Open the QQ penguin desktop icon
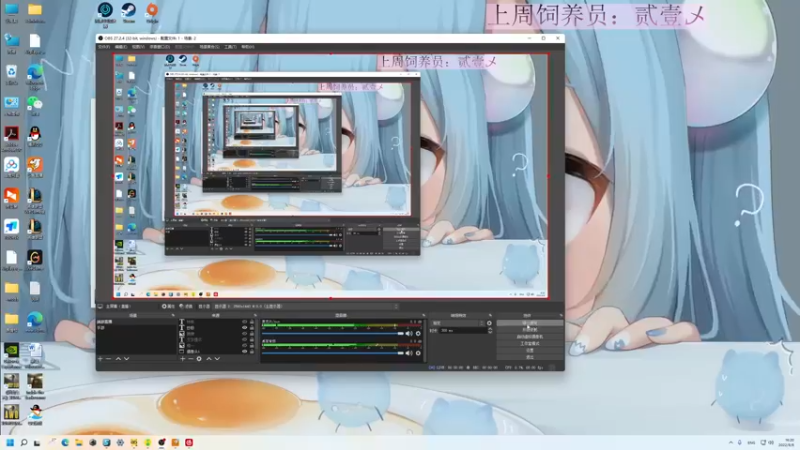The height and width of the screenshot is (450, 800). pyautogui.click(x=35, y=134)
